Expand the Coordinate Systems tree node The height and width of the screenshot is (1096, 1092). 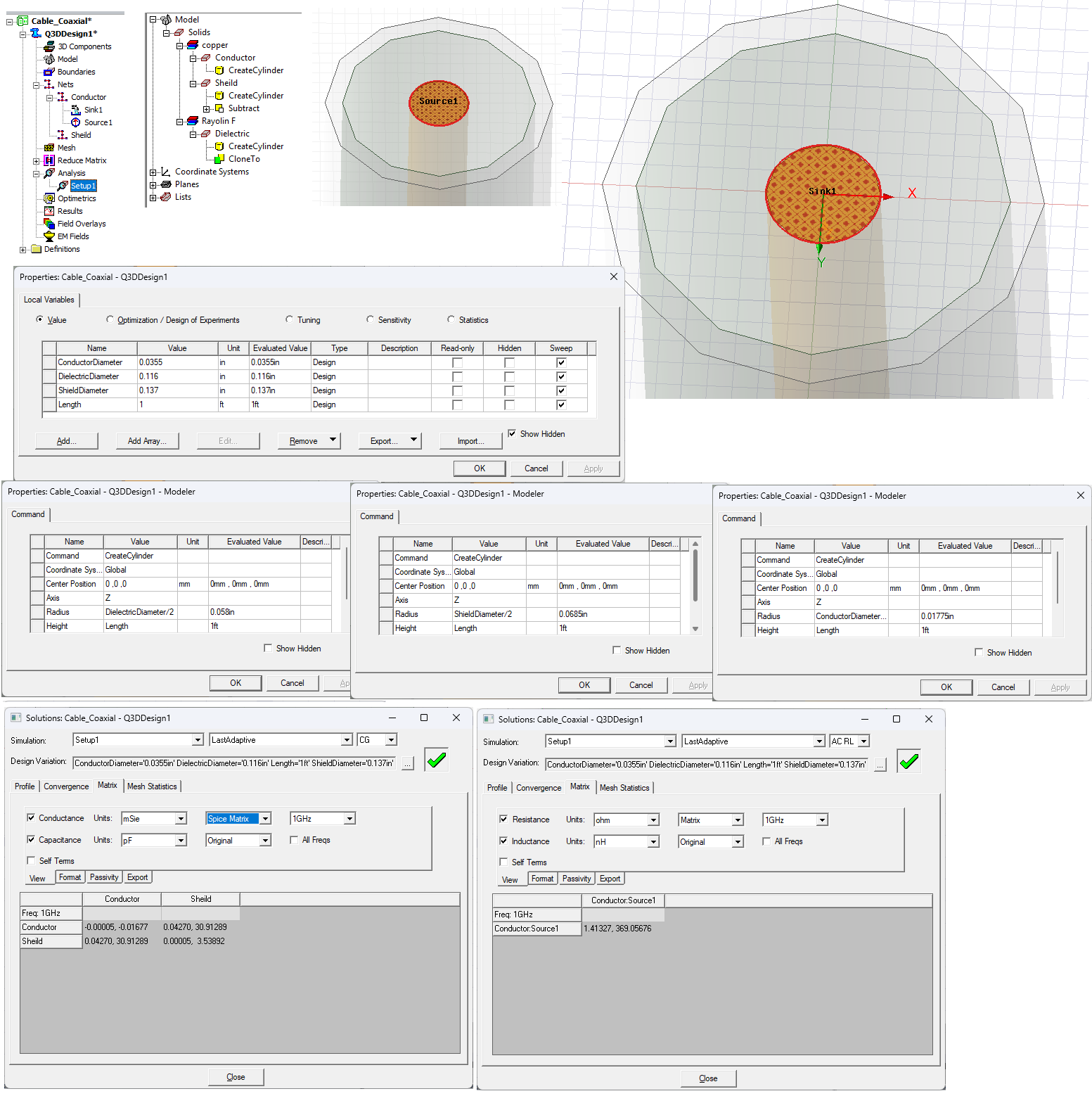pyautogui.click(x=153, y=172)
